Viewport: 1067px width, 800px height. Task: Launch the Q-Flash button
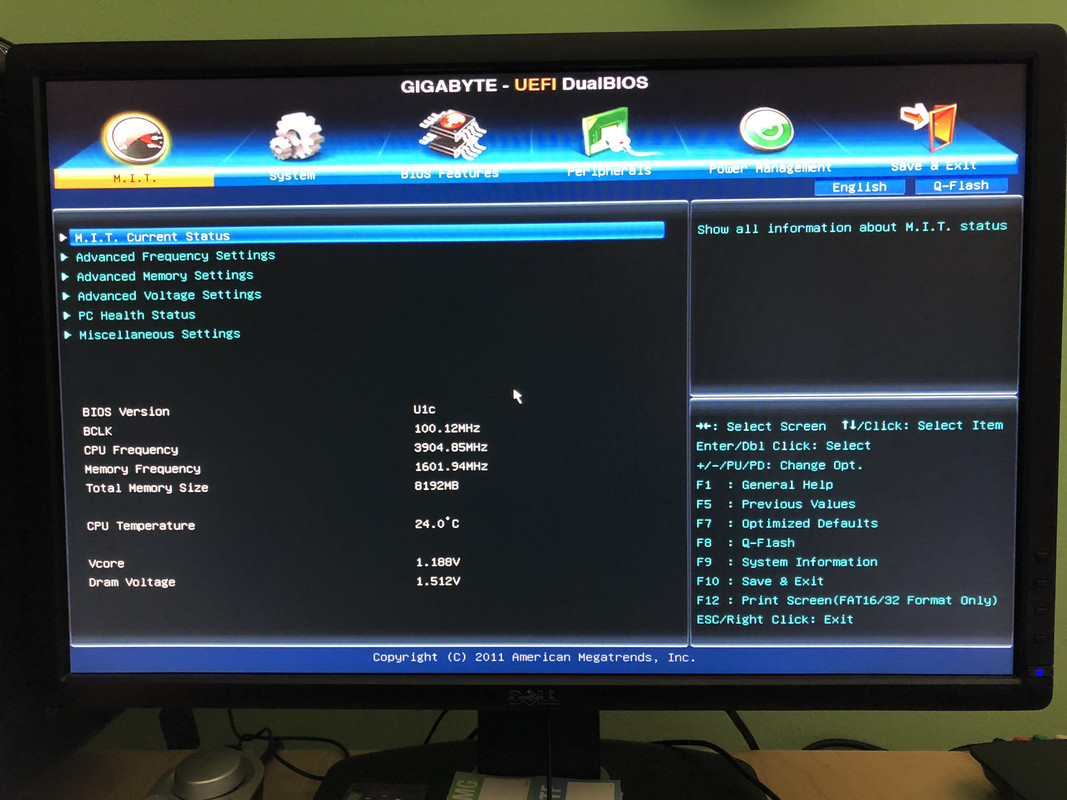coord(961,185)
